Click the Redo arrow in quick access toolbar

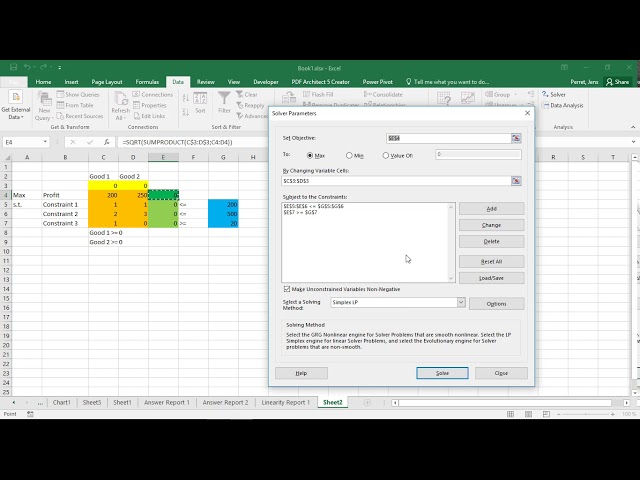[x=43, y=67]
